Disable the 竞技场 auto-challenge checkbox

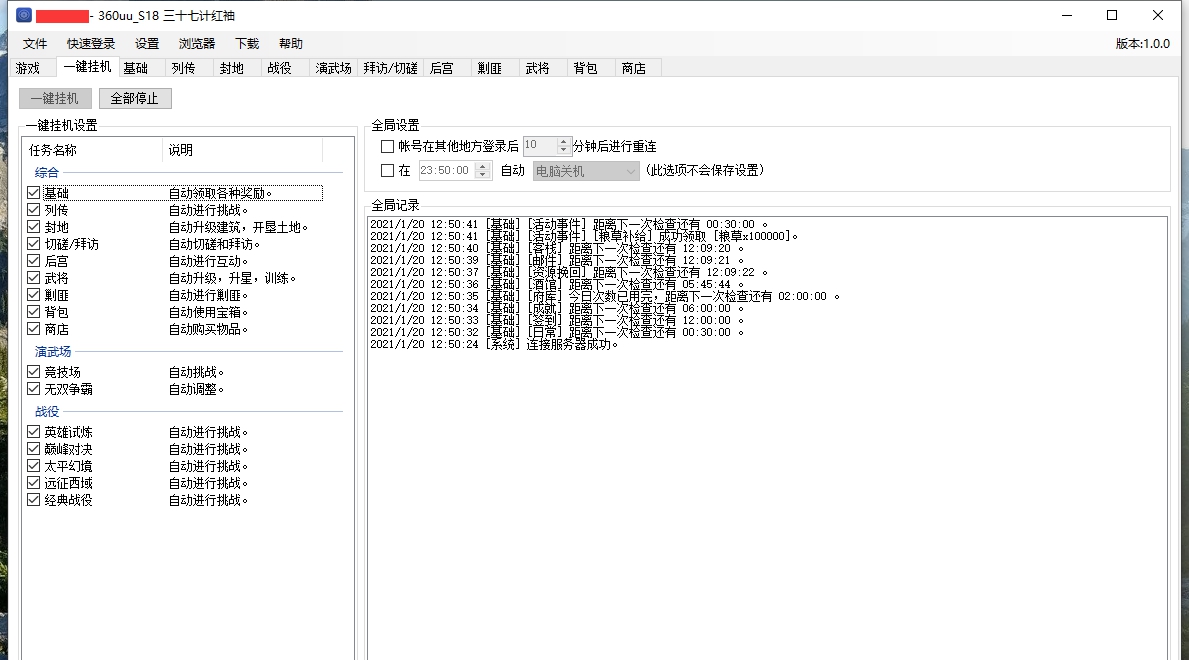pyautogui.click(x=33, y=371)
